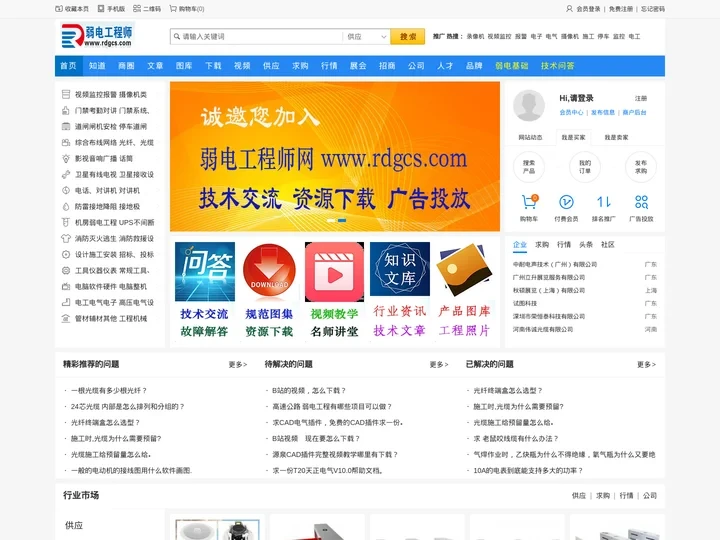Viewport: 720px width, 540px height.
Task: Open 门禁考勤对讲 category
Action: [111, 110]
